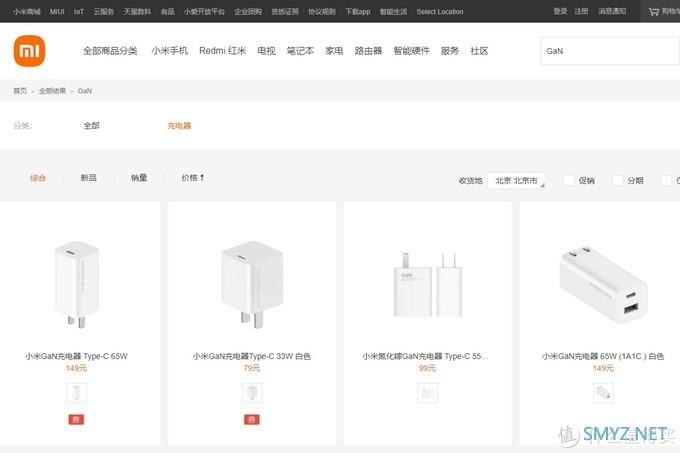Open title 小米GaN充电器 65W (1A1C) 白色
Viewport: 680px width, 453px height.
[603, 356]
